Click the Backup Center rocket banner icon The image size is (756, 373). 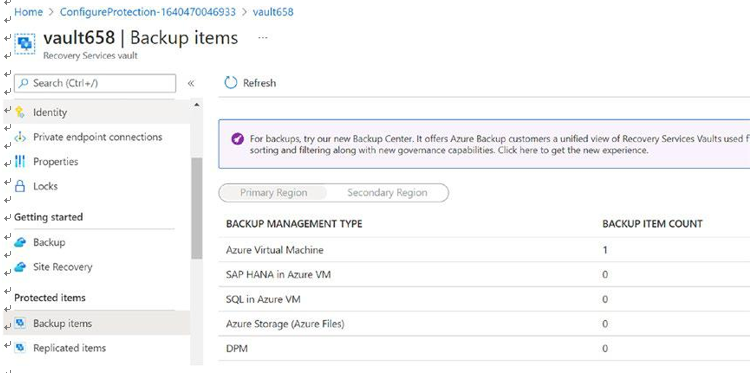(237, 139)
